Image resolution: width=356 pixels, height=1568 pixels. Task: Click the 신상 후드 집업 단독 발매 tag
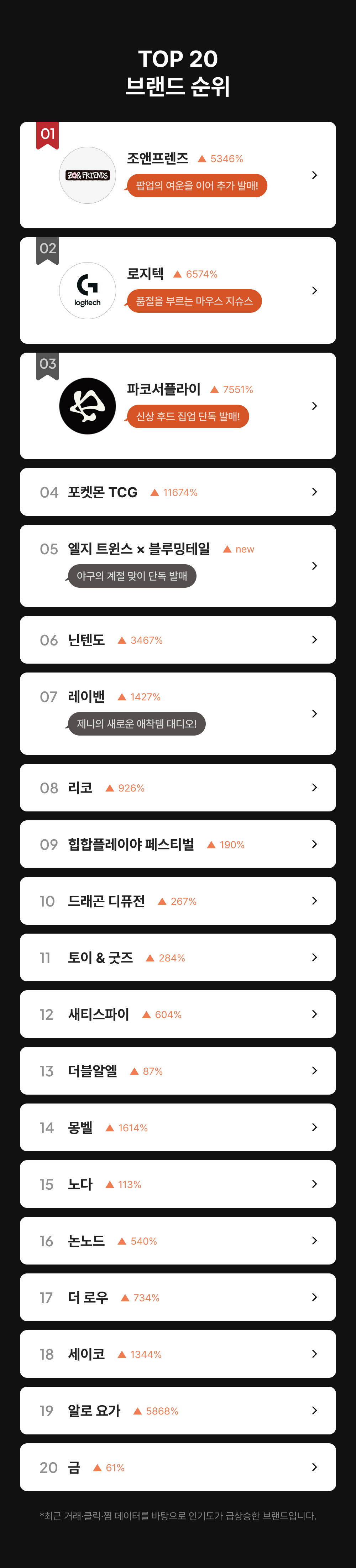tap(187, 416)
